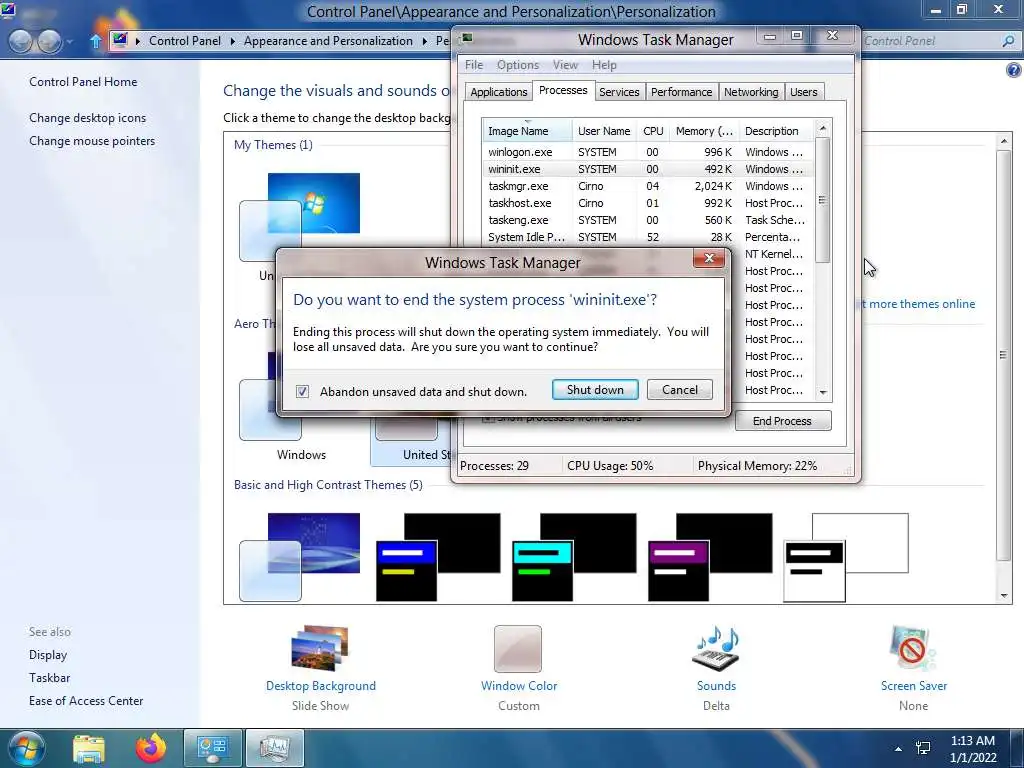Select the taskeng.exe process row
1024x768 pixels.
coord(648,219)
